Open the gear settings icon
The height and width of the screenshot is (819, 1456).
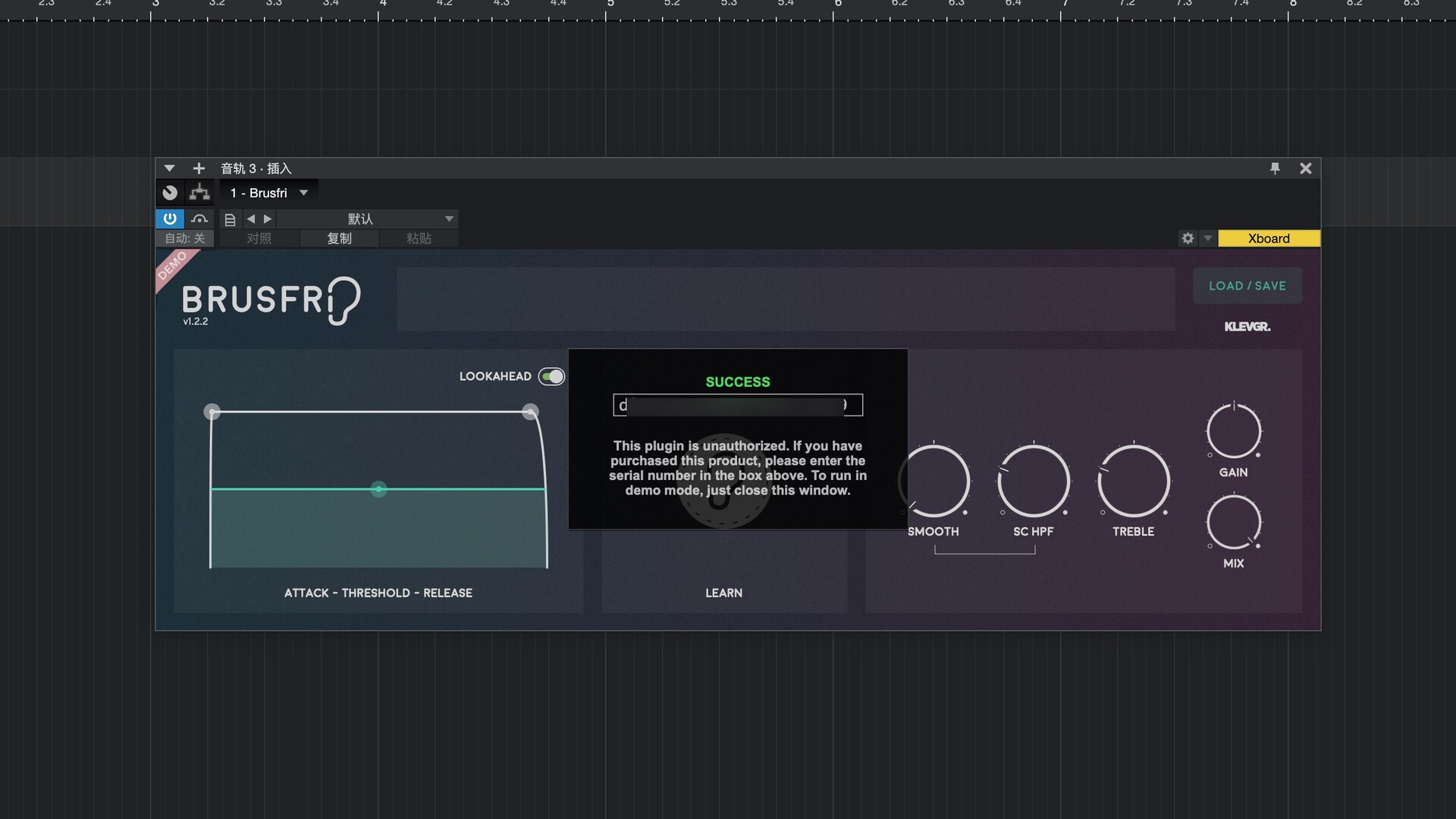(1188, 238)
